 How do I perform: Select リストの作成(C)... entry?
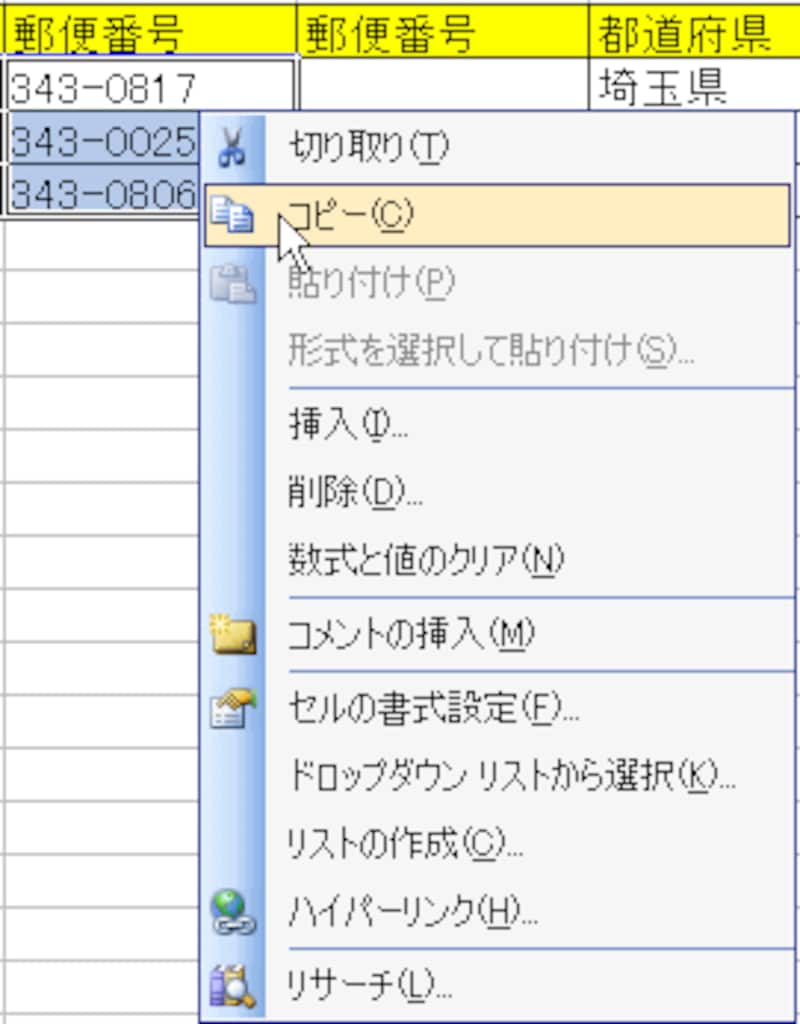[405, 844]
